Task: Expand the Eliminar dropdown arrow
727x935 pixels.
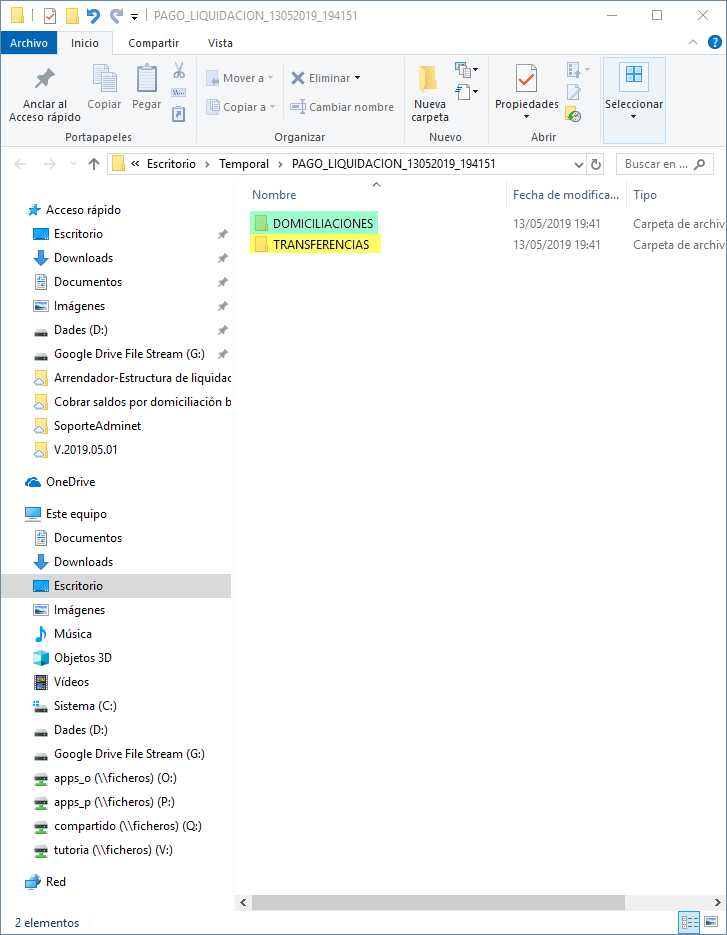Action: tap(357, 78)
